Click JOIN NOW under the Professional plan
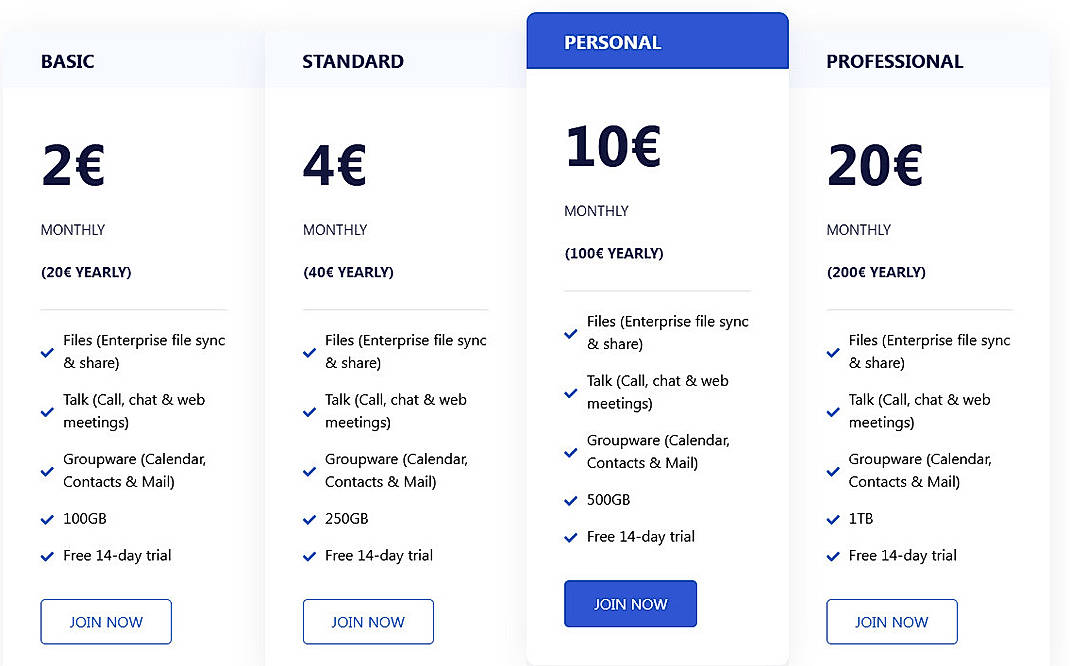 [x=892, y=621]
